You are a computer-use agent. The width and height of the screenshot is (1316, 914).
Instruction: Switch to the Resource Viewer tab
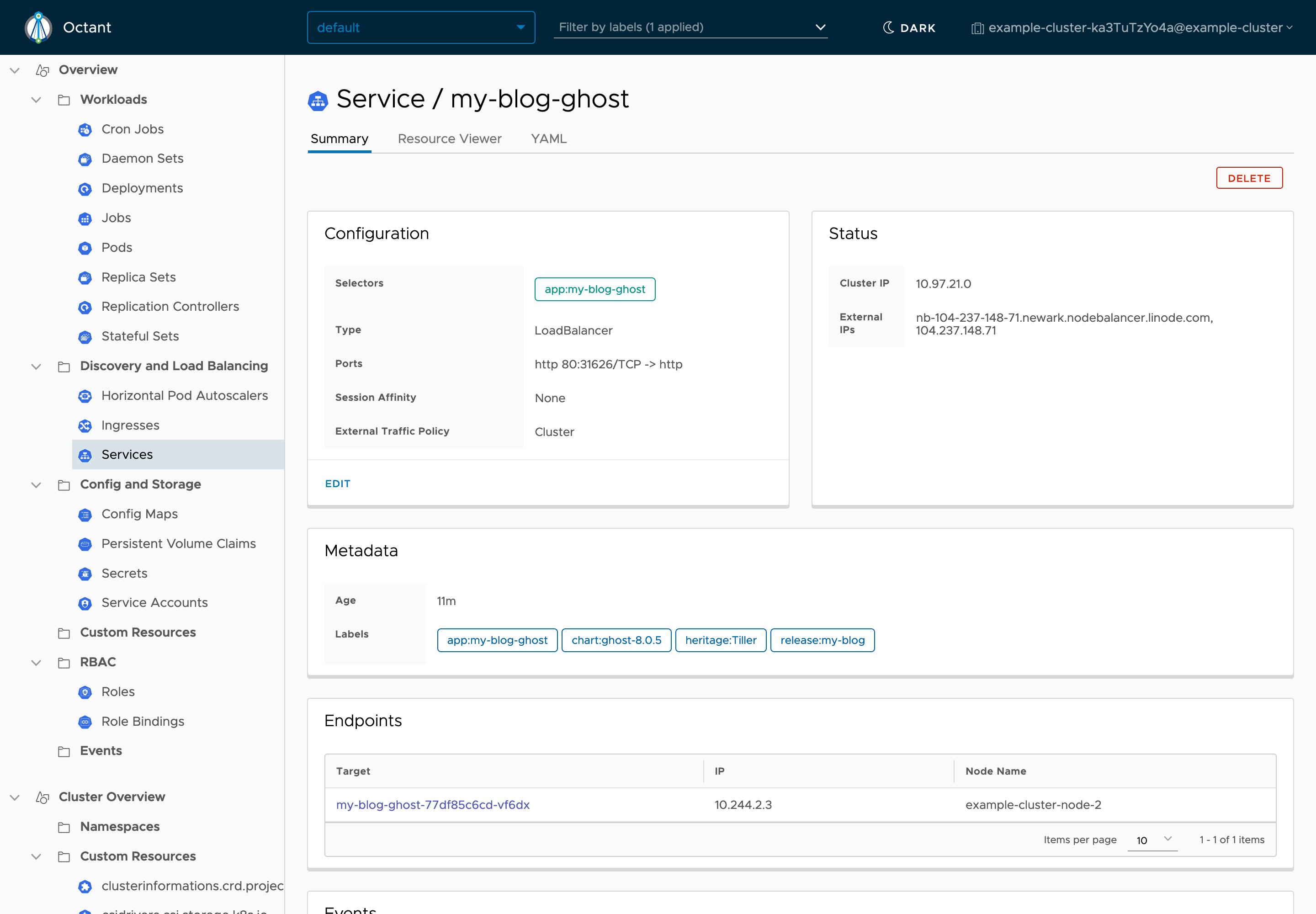point(449,138)
